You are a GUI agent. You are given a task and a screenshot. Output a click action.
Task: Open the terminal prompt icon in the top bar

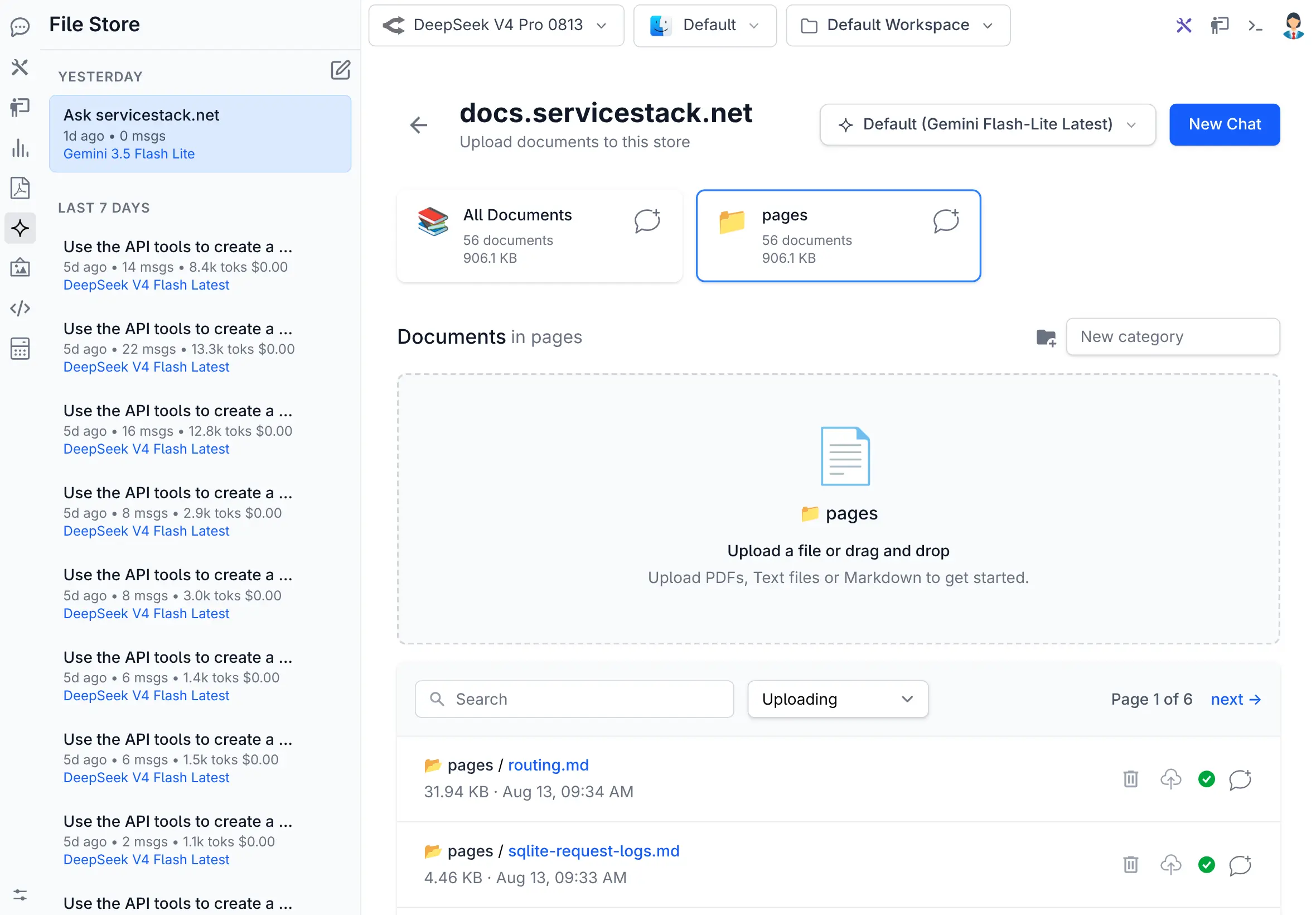point(1255,25)
